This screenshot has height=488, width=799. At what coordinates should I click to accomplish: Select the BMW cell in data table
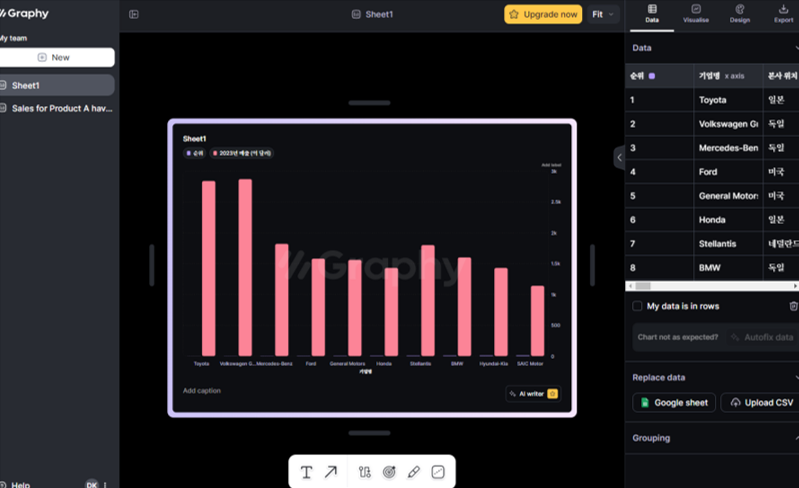pyautogui.click(x=728, y=267)
